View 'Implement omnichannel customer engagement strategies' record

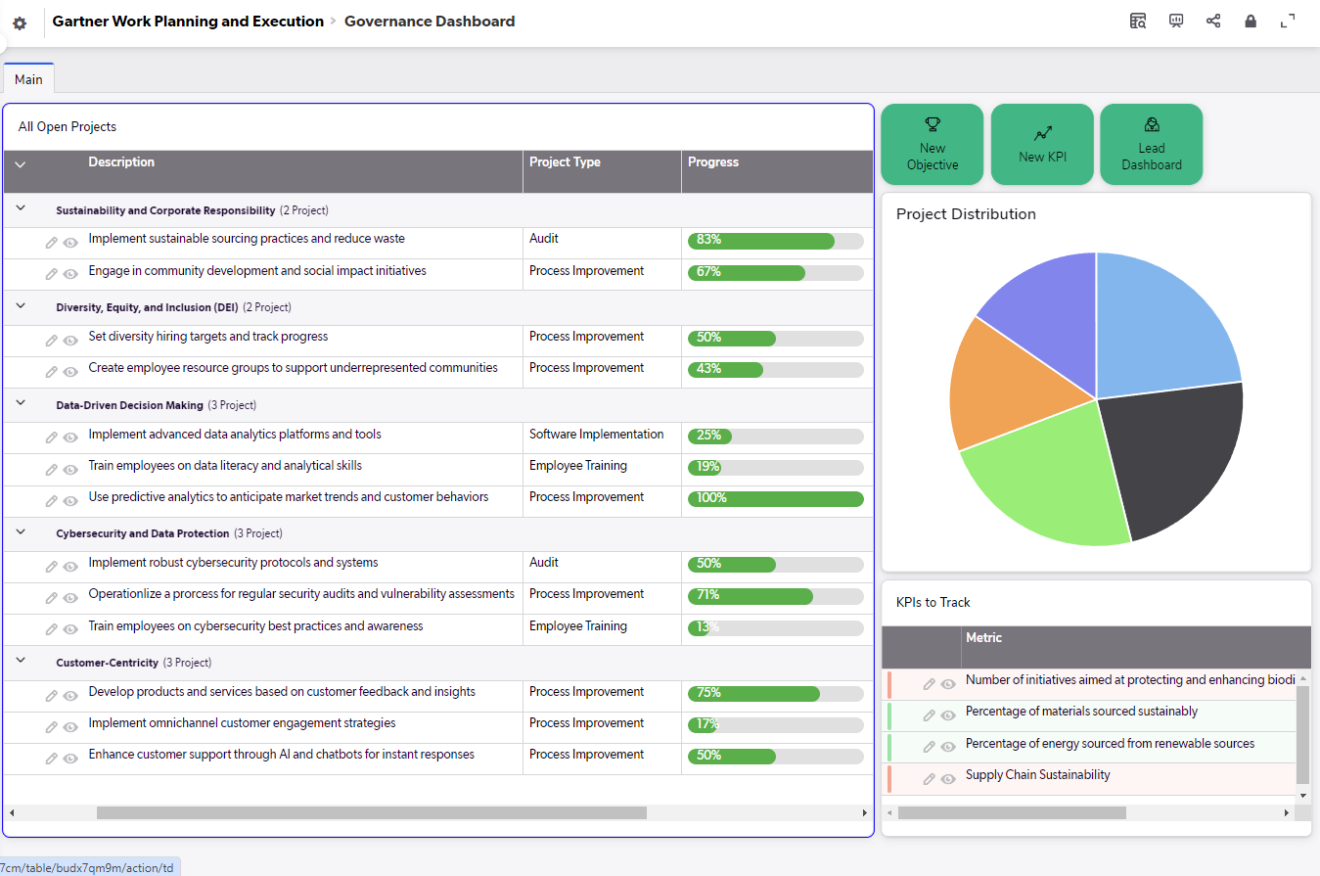click(71, 726)
